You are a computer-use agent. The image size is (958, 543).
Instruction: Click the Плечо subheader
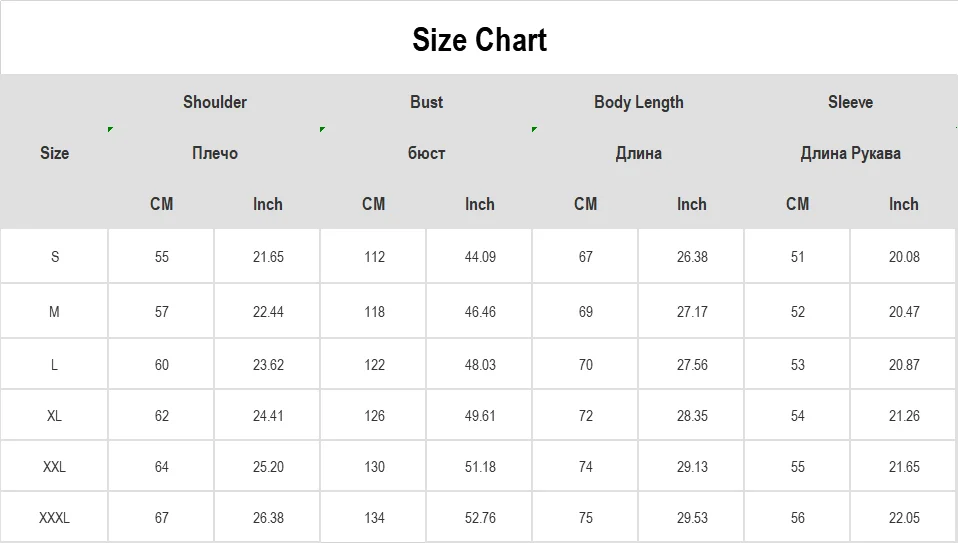click(214, 153)
